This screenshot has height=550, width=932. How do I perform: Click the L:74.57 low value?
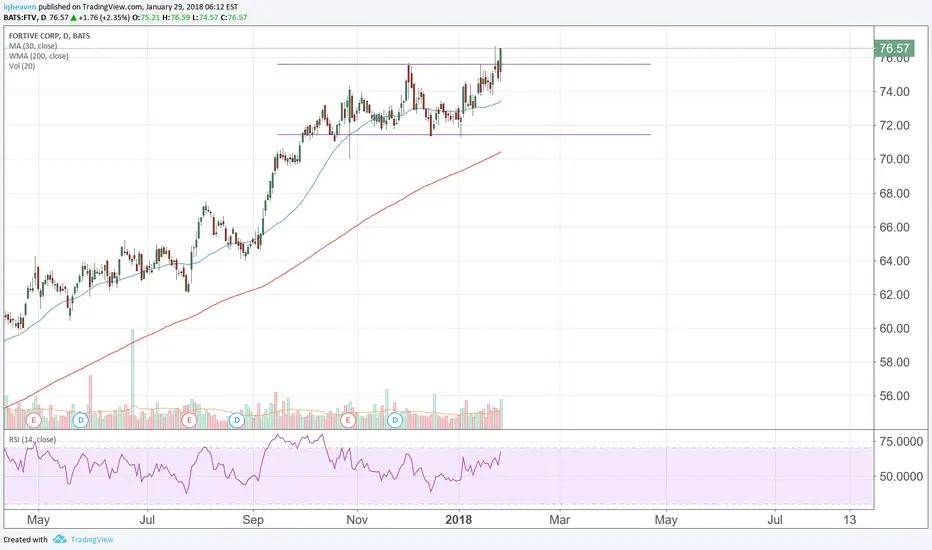pyautogui.click(x=206, y=17)
